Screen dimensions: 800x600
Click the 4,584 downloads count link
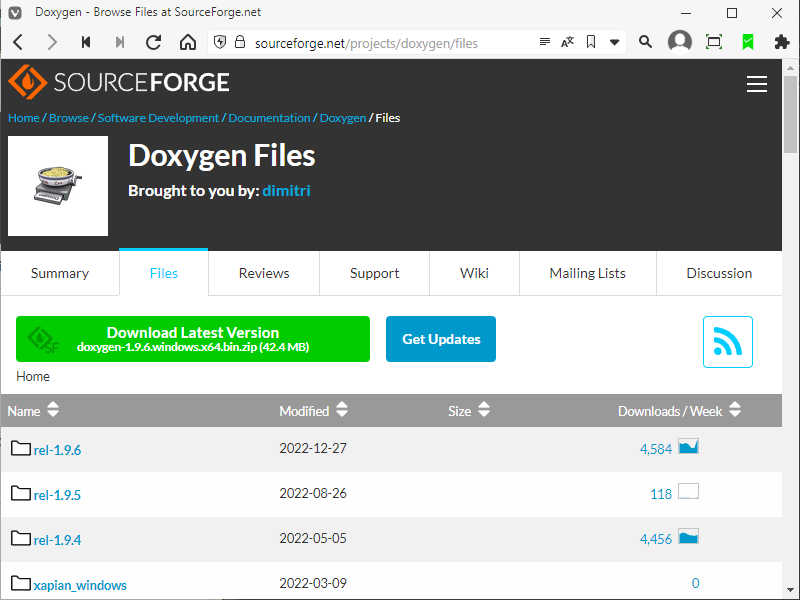coord(656,449)
